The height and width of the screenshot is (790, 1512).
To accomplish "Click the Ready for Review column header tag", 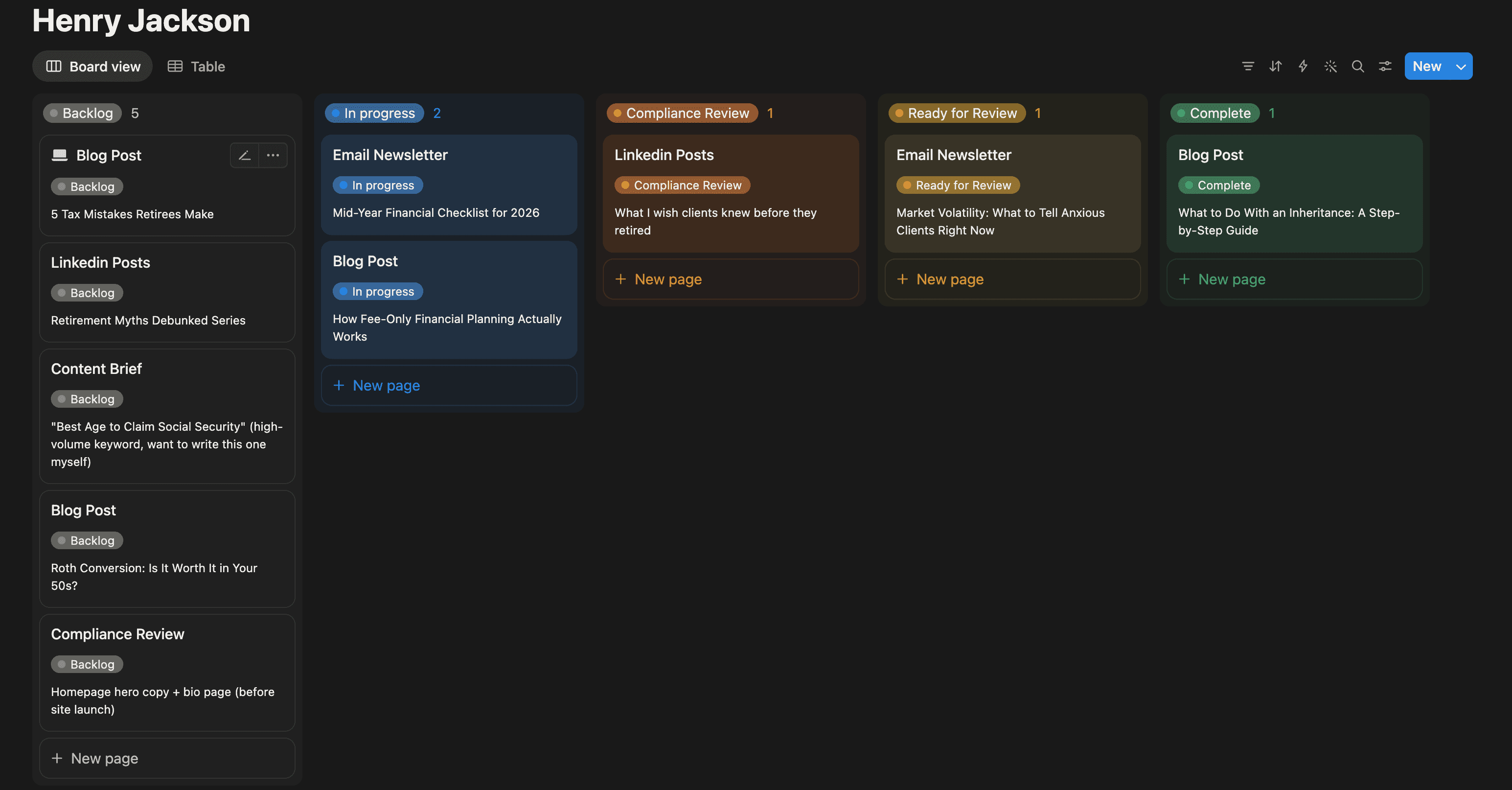I will [957, 113].
